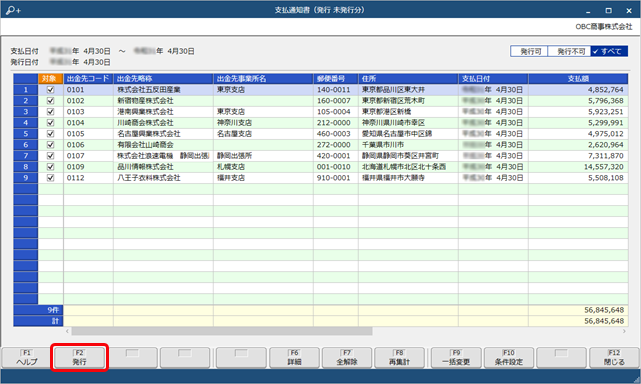Click postal code 910-0001
641x384 pixels.
(x=336, y=178)
